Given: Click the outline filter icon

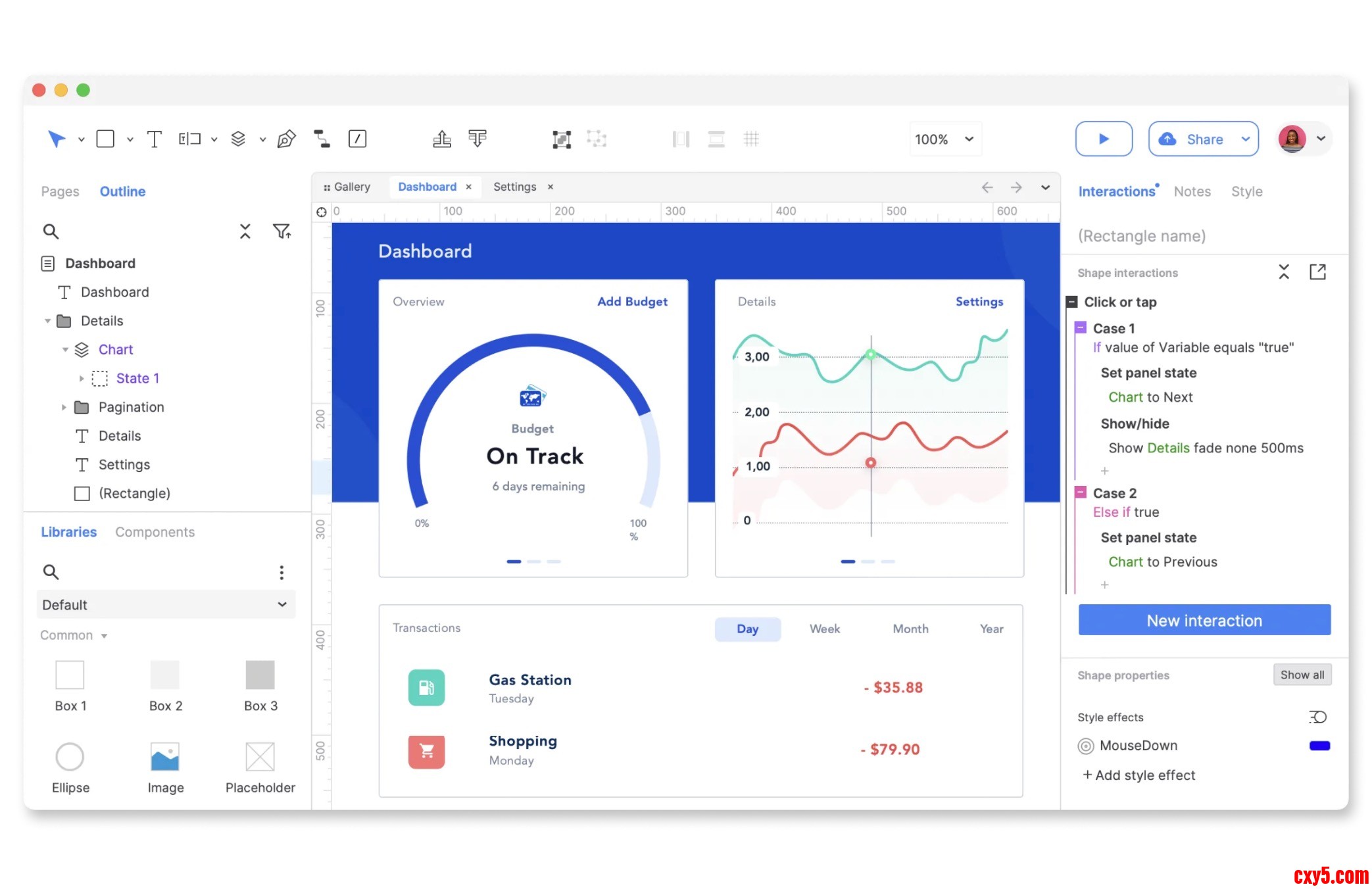Looking at the screenshot, I should coord(282,231).
